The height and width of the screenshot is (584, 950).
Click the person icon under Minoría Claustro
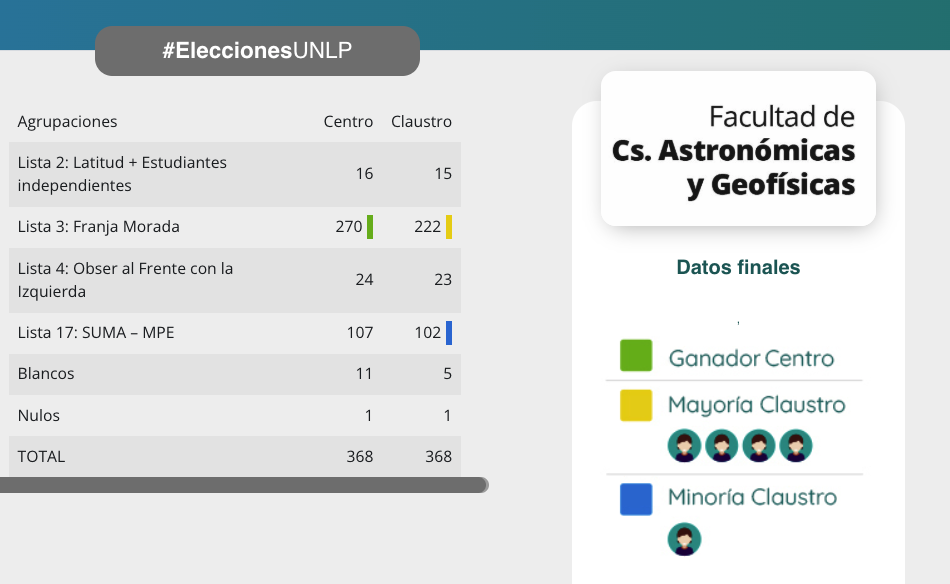pos(684,539)
